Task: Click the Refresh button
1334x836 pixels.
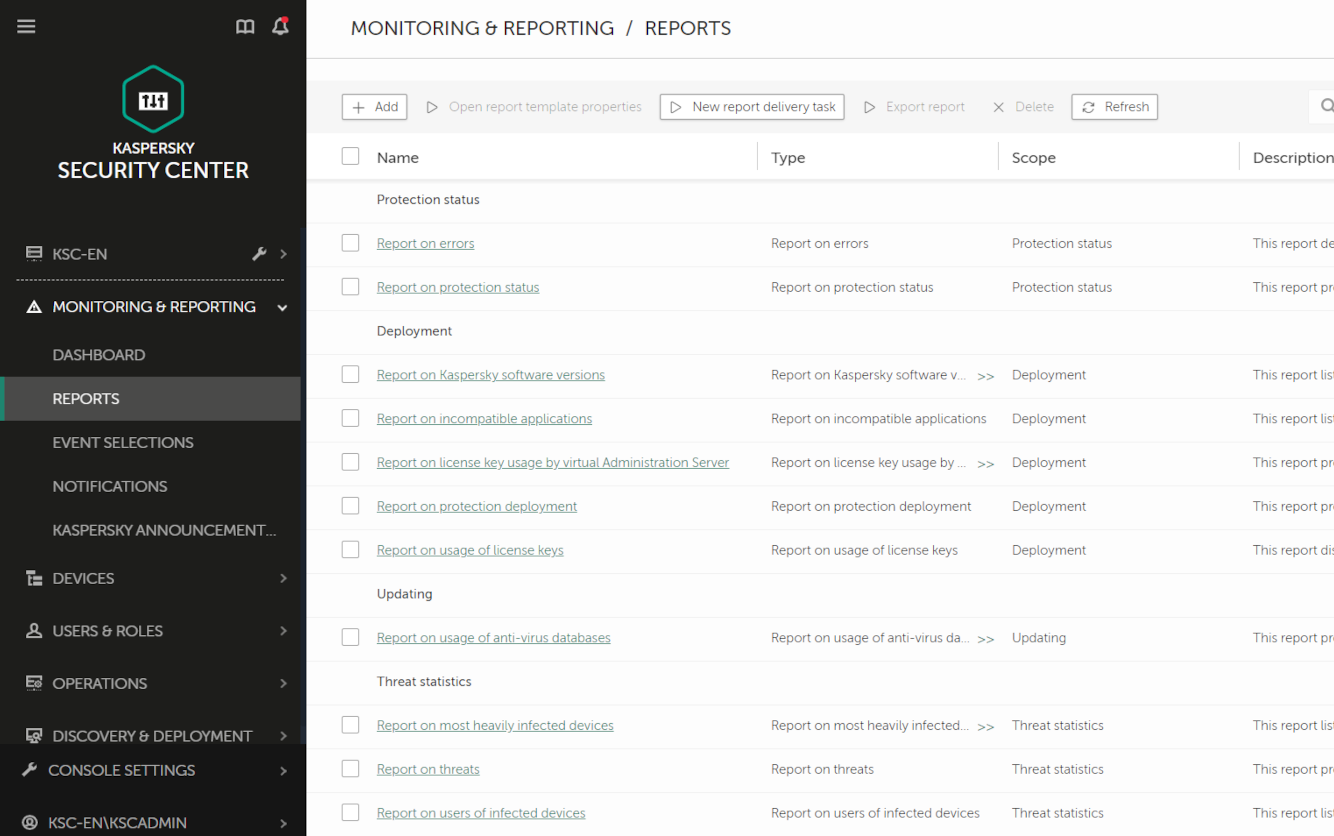Action: 1115,107
